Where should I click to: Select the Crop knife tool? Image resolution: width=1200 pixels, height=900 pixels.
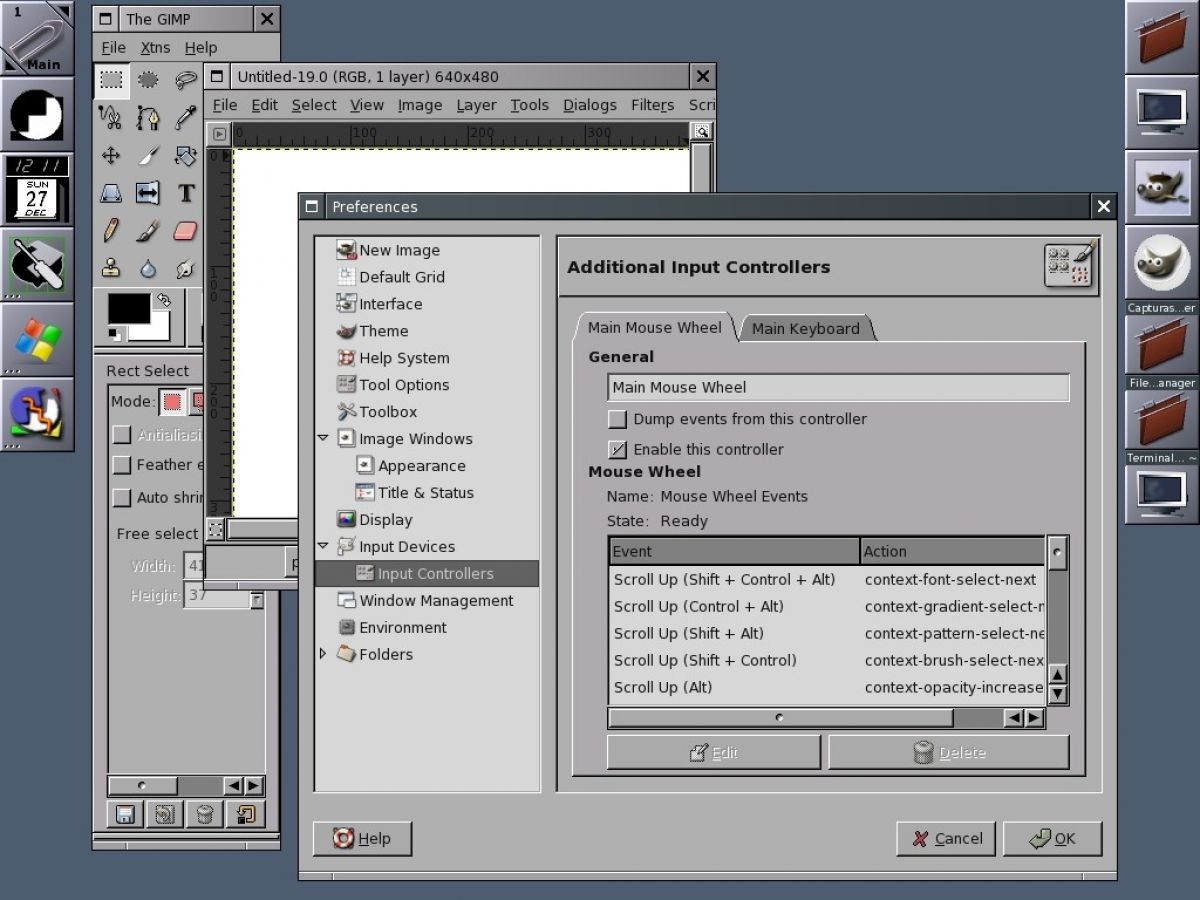pos(148,155)
